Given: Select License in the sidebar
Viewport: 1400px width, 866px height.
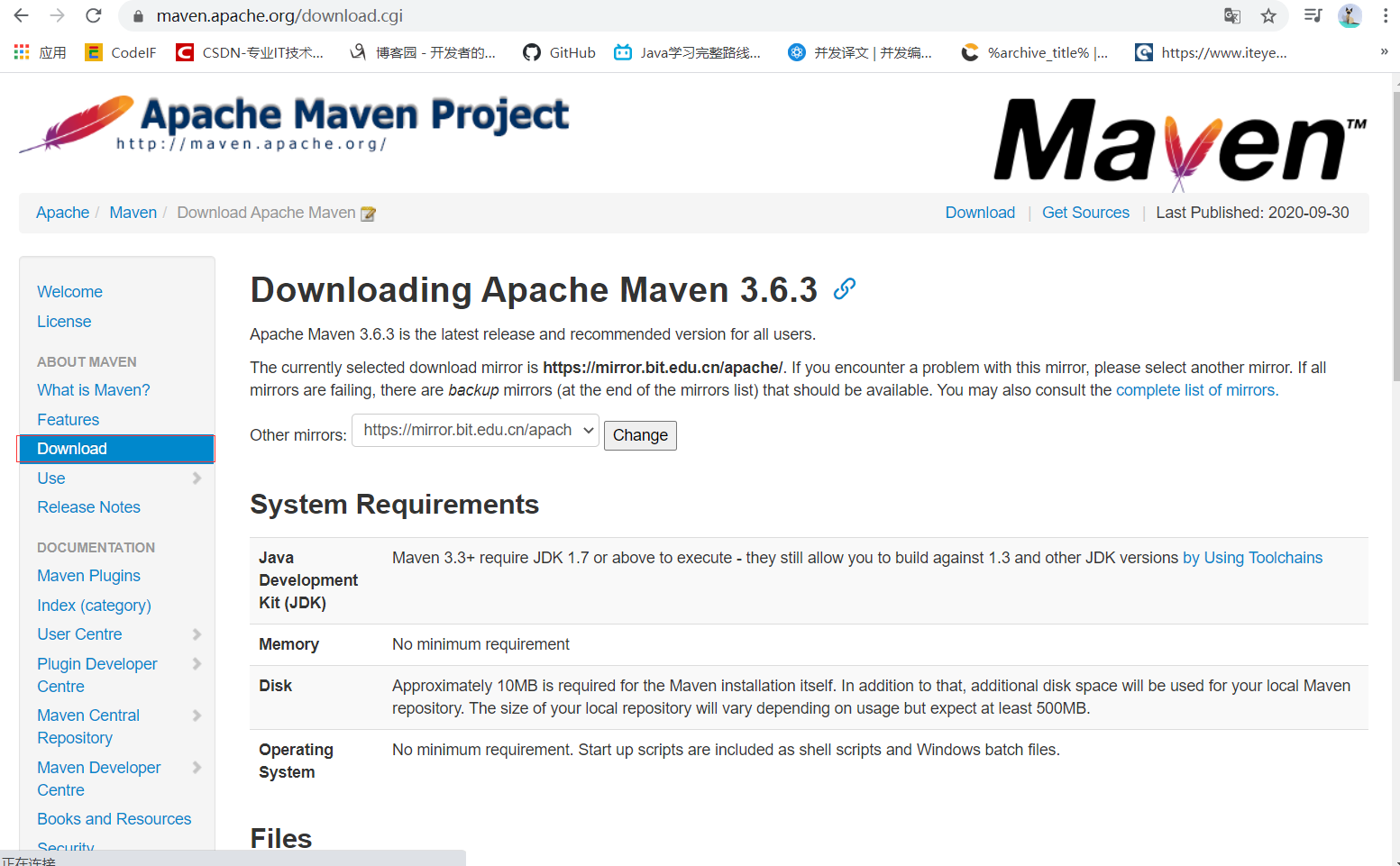Looking at the screenshot, I should pyautogui.click(x=64, y=322).
